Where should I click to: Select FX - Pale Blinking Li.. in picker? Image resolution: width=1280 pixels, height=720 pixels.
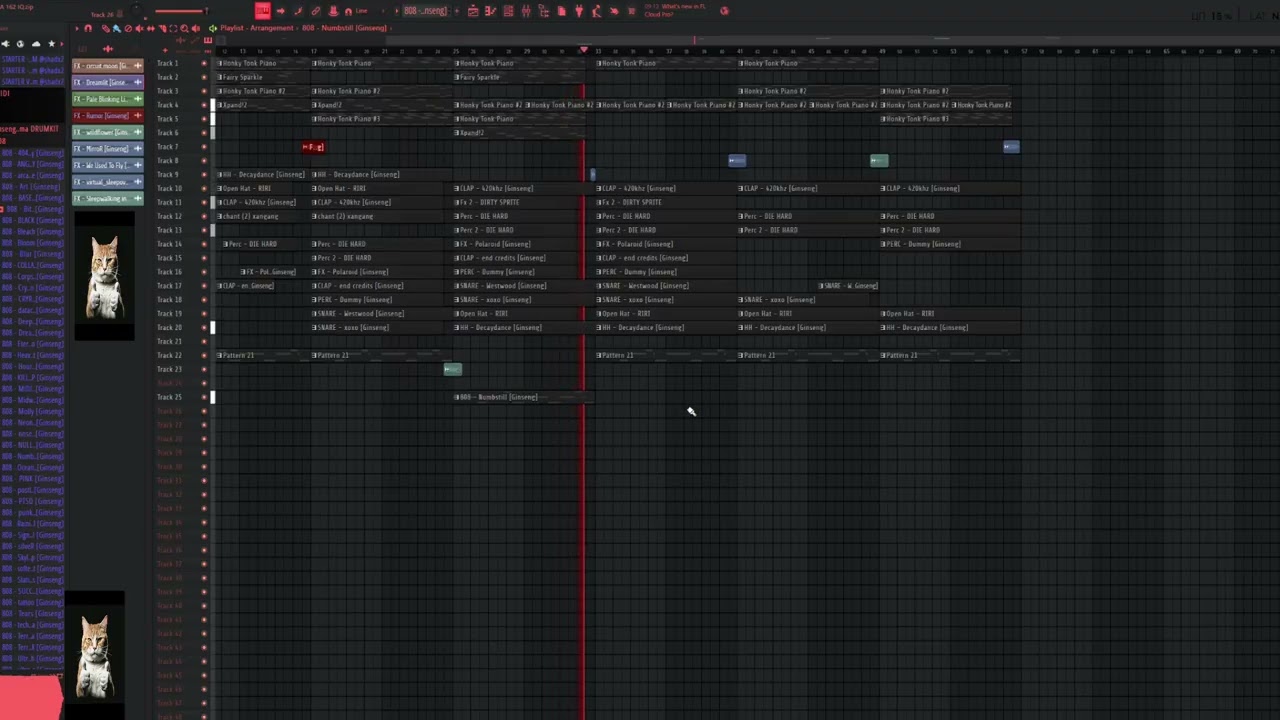pos(108,99)
